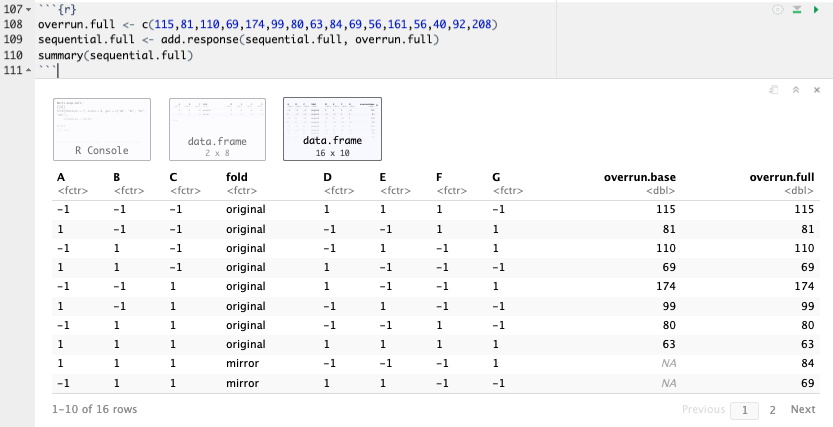Screen dimensions: 833x427
Task: Select R Console output thumbnail
Action: pyautogui.click(x=101, y=129)
